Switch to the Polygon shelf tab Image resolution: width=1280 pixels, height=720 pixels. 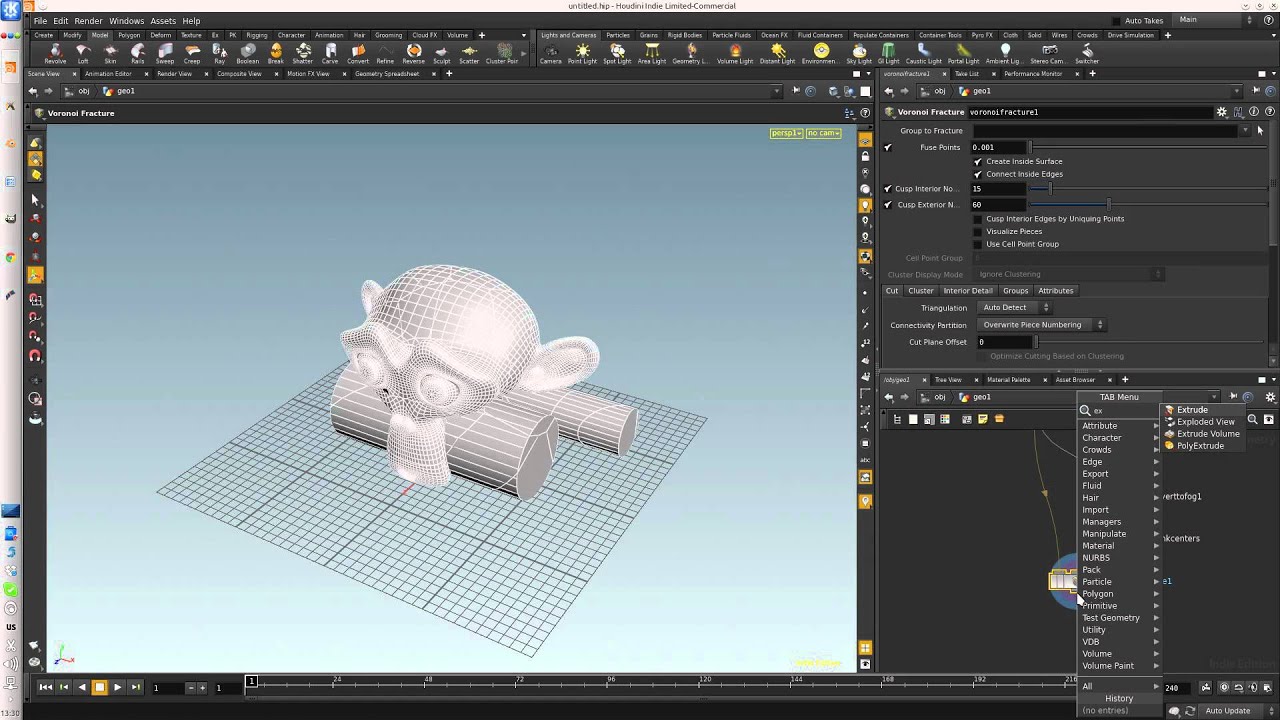129,35
